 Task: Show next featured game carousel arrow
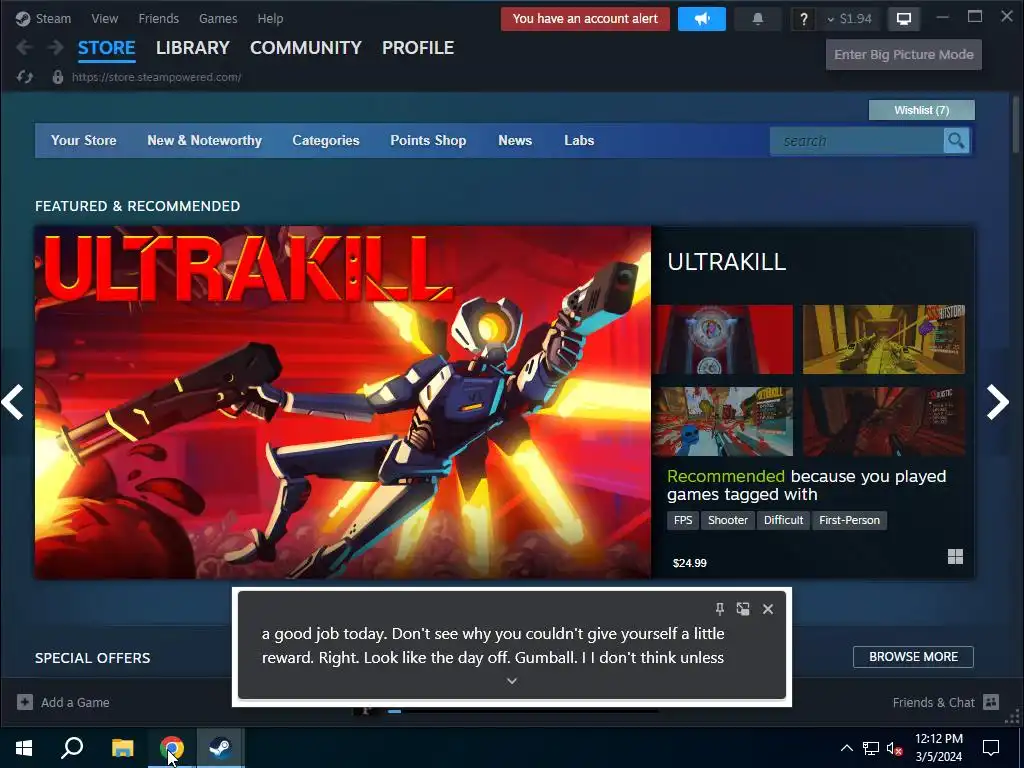pos(998,402)
